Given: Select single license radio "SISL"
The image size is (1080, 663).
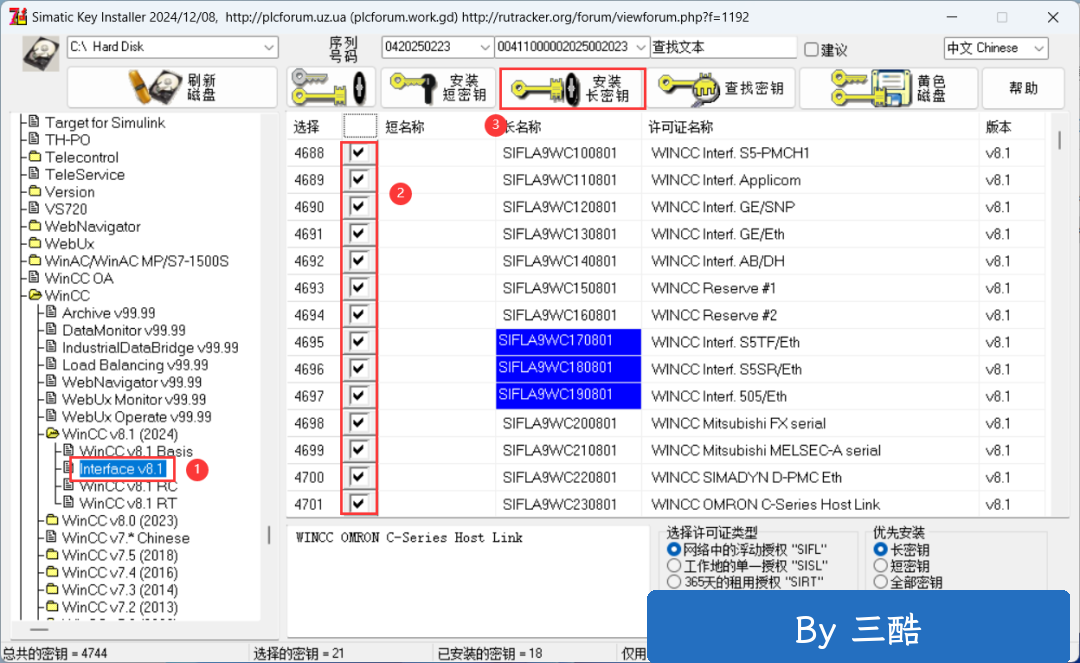Looking at the screenshot, I should point(674,566).
